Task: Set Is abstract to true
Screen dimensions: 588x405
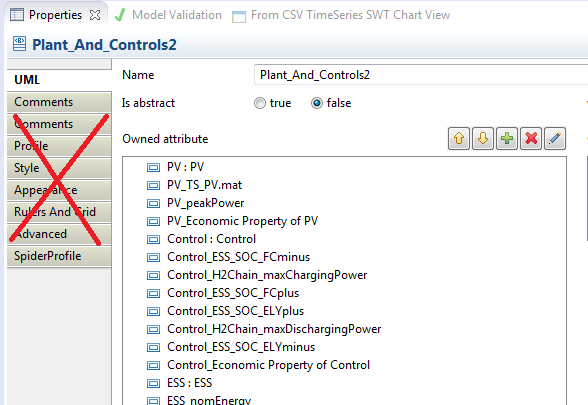Action: coord(260,103)
